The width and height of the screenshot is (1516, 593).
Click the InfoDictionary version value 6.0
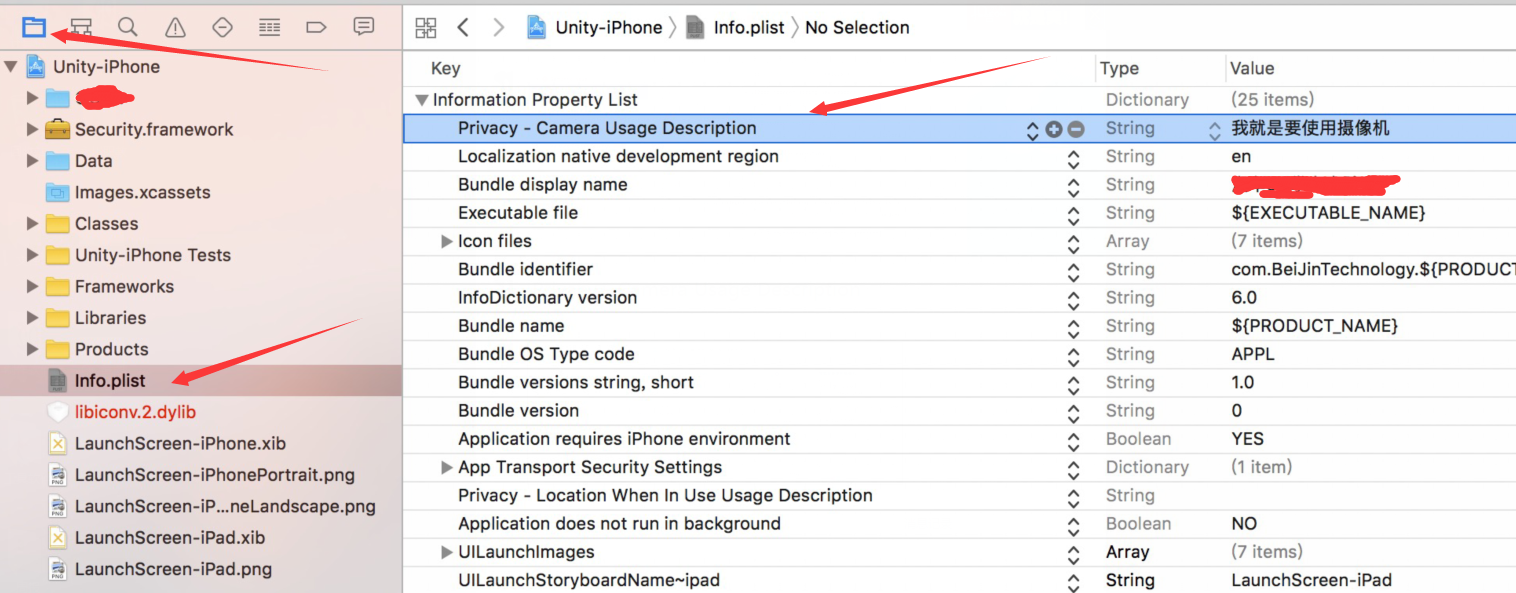(1244, 298)
